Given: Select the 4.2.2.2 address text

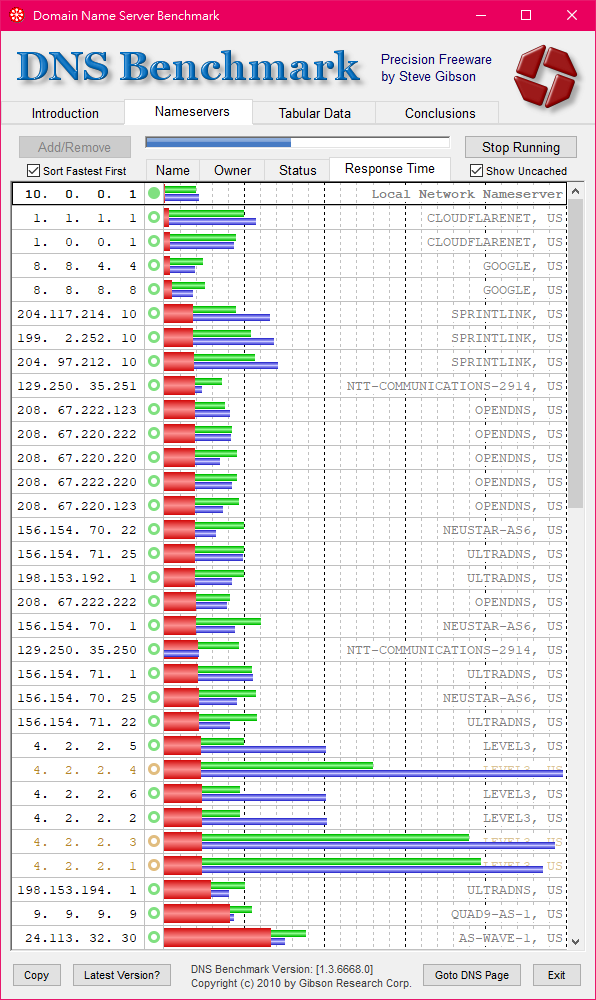Looking at the screenshot, I should click(84, 818).
